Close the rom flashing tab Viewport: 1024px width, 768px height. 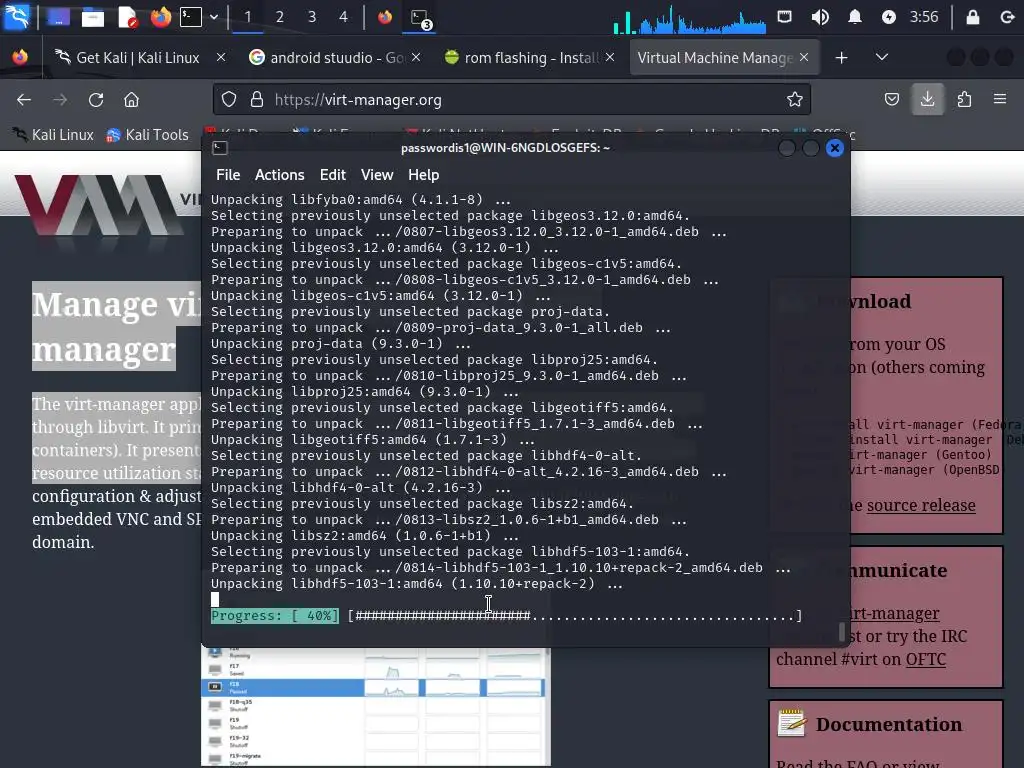click(610, 57)
